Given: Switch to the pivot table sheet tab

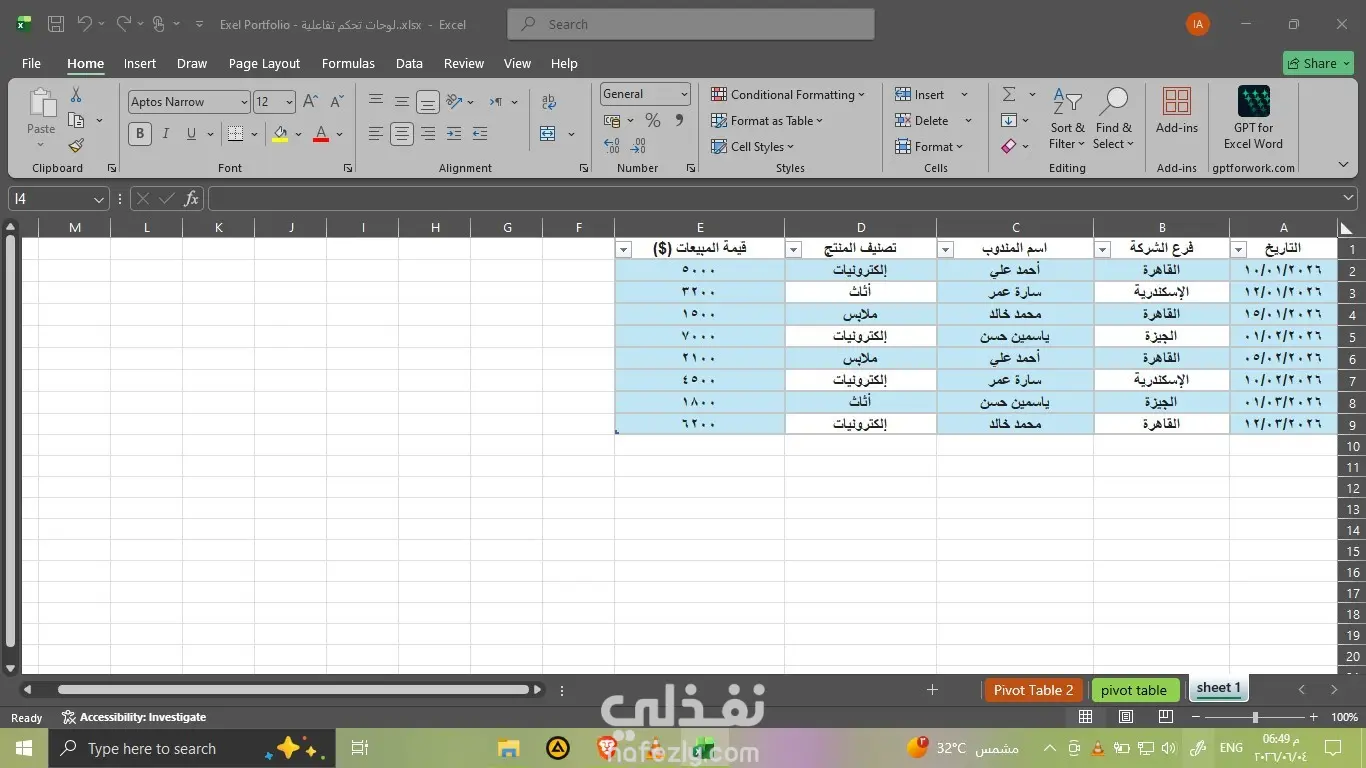Looking at the screenshot, I should pos(1134,690).
